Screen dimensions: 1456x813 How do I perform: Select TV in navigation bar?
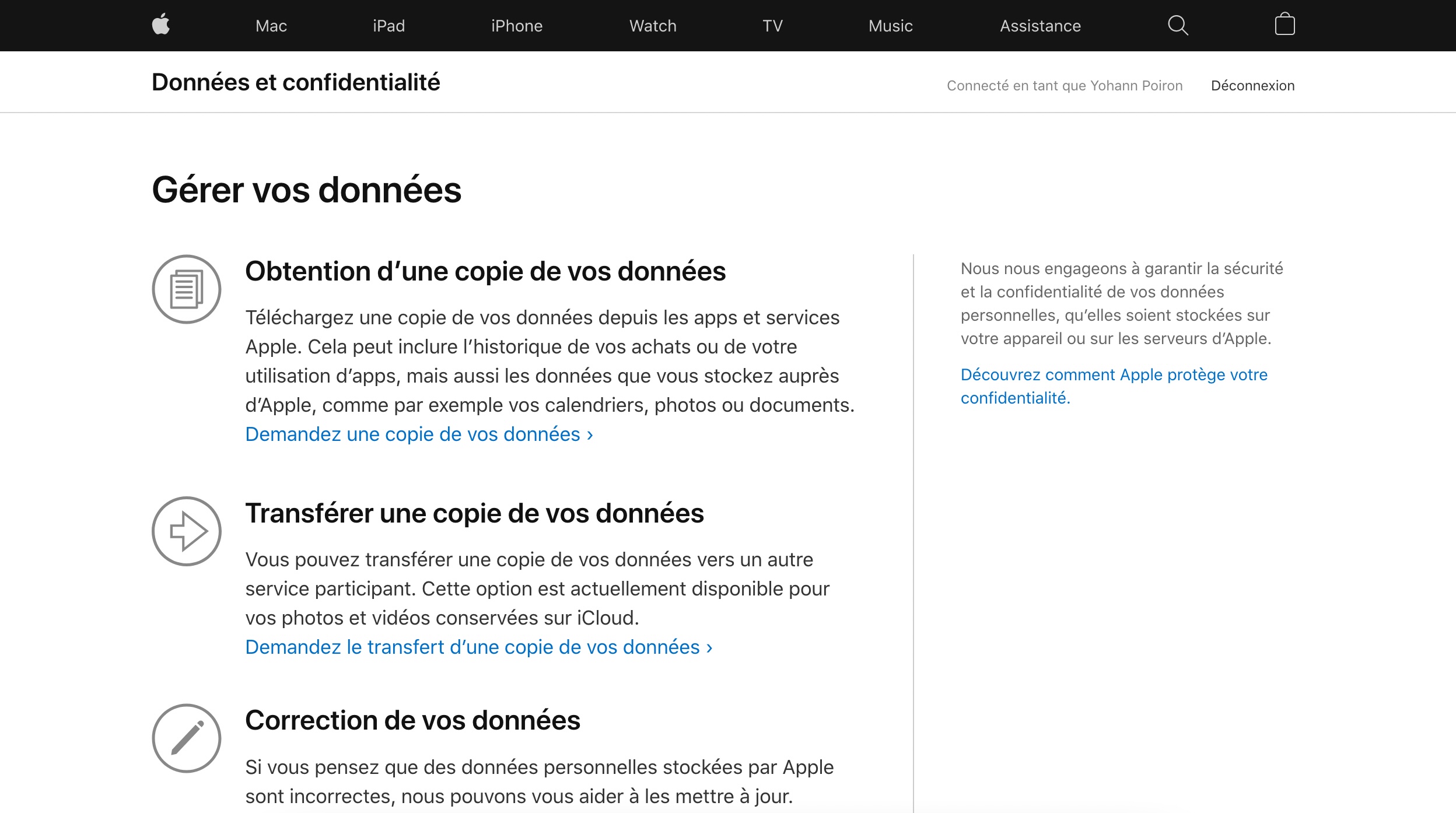772,26
